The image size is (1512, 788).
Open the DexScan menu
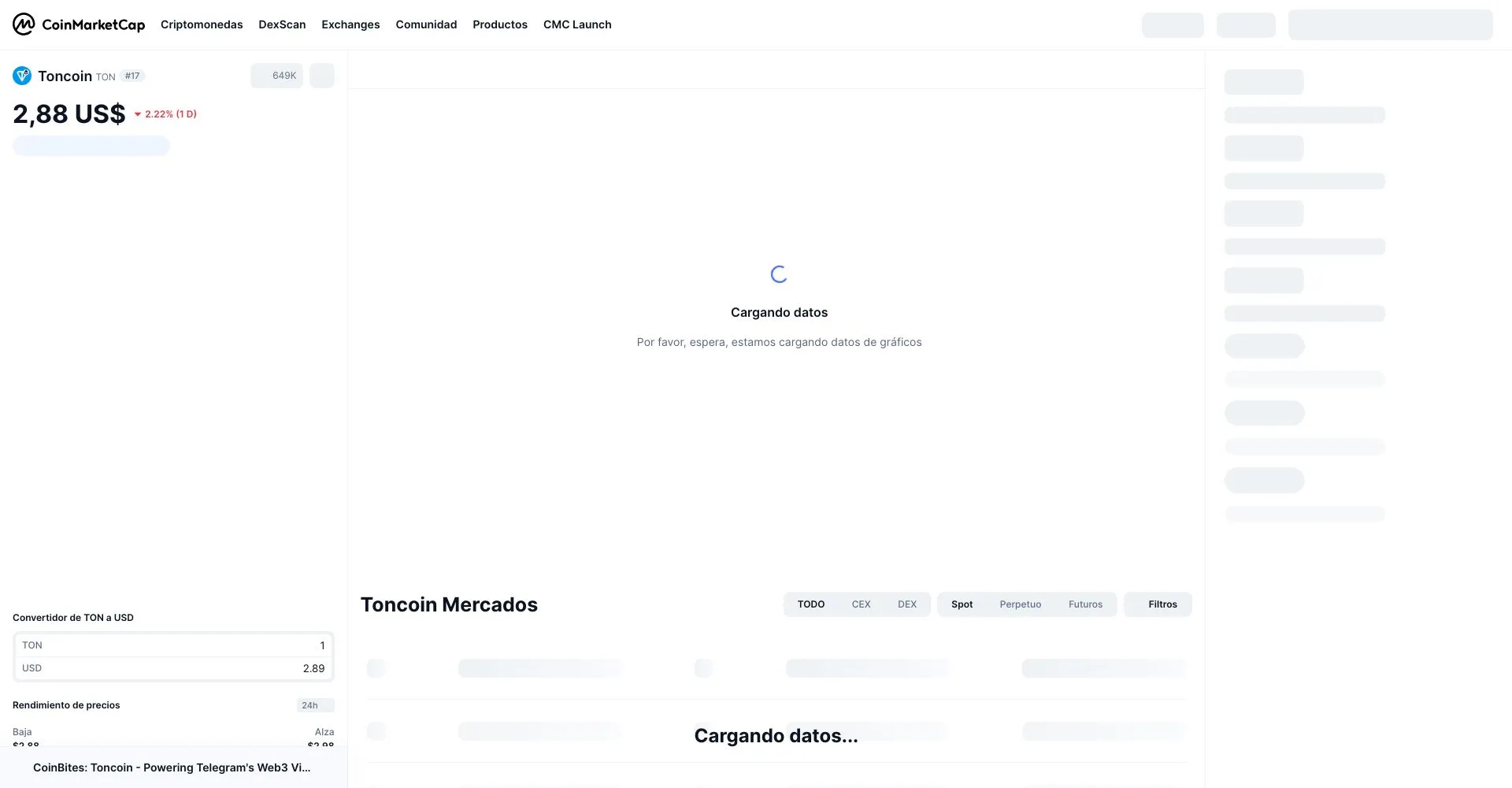click(282, 24)
